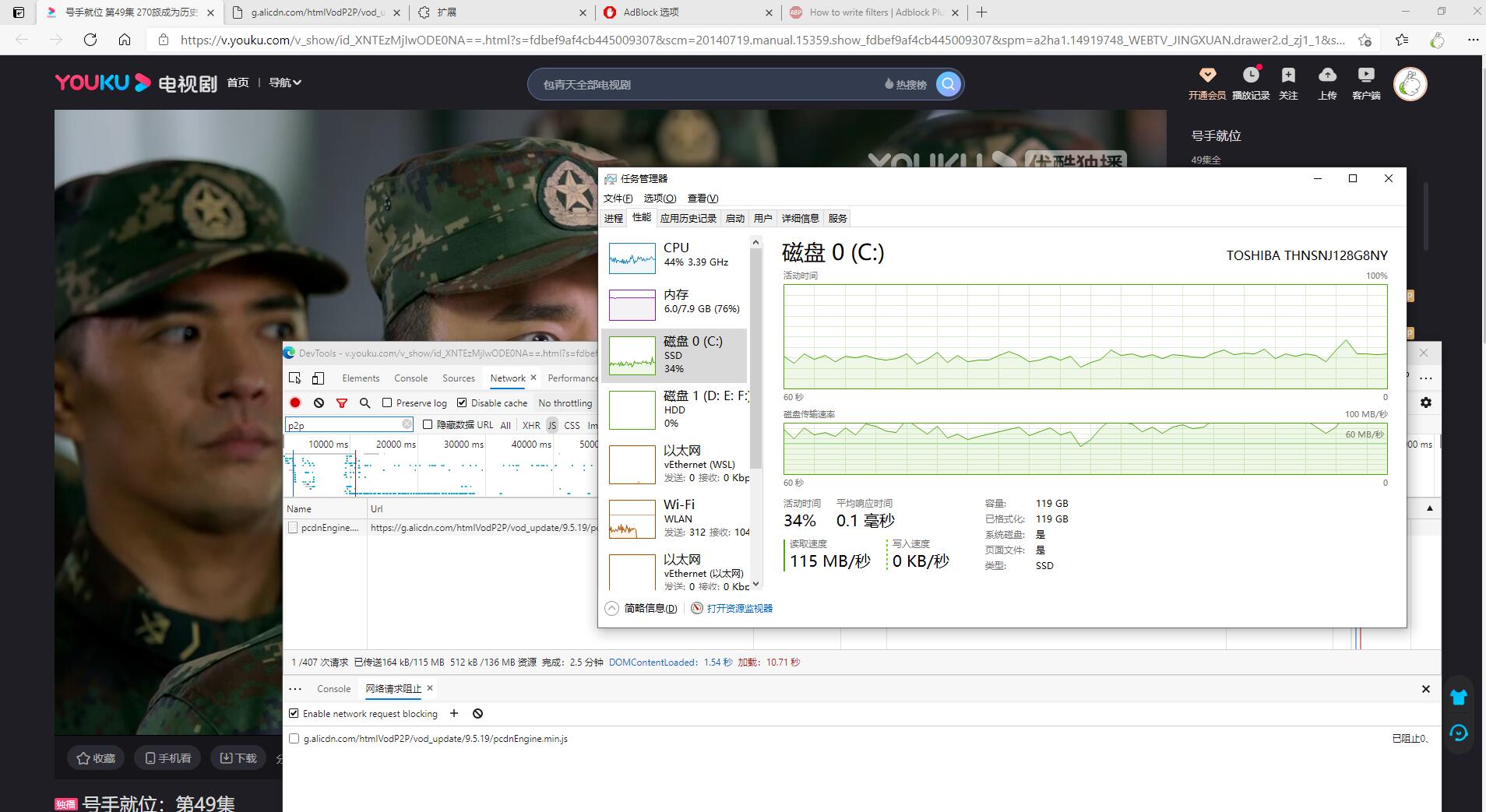Remove all blocking patterns icon

pos(478,713)
